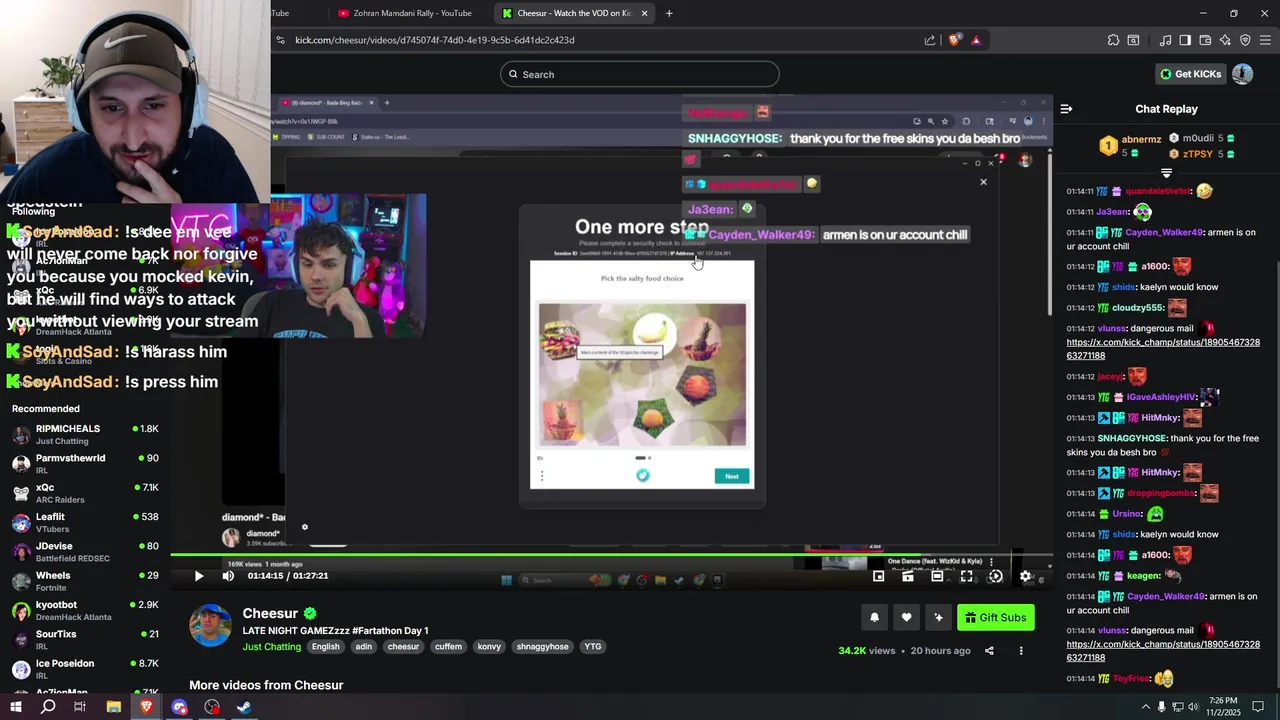The height and width of the screenshot is (720, 1280).
Task: Open Leo AI sparkle icon
Action: [1225, 40]
